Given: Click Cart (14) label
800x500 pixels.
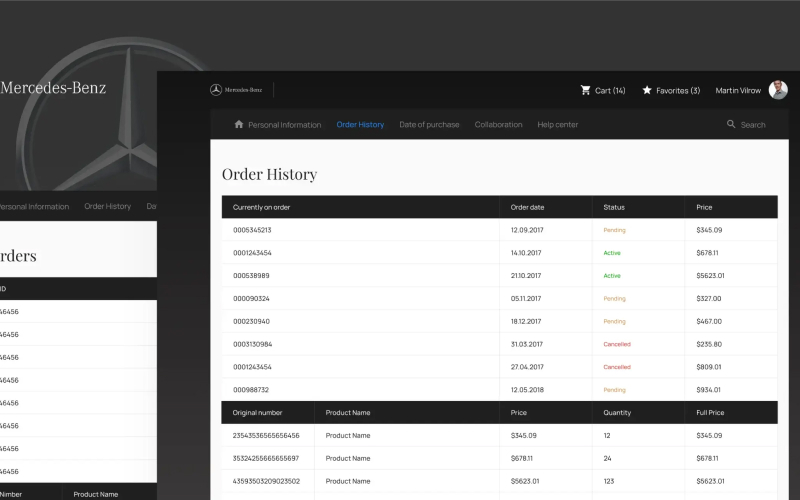Looking at the screenshot, I should pos(610,90).
